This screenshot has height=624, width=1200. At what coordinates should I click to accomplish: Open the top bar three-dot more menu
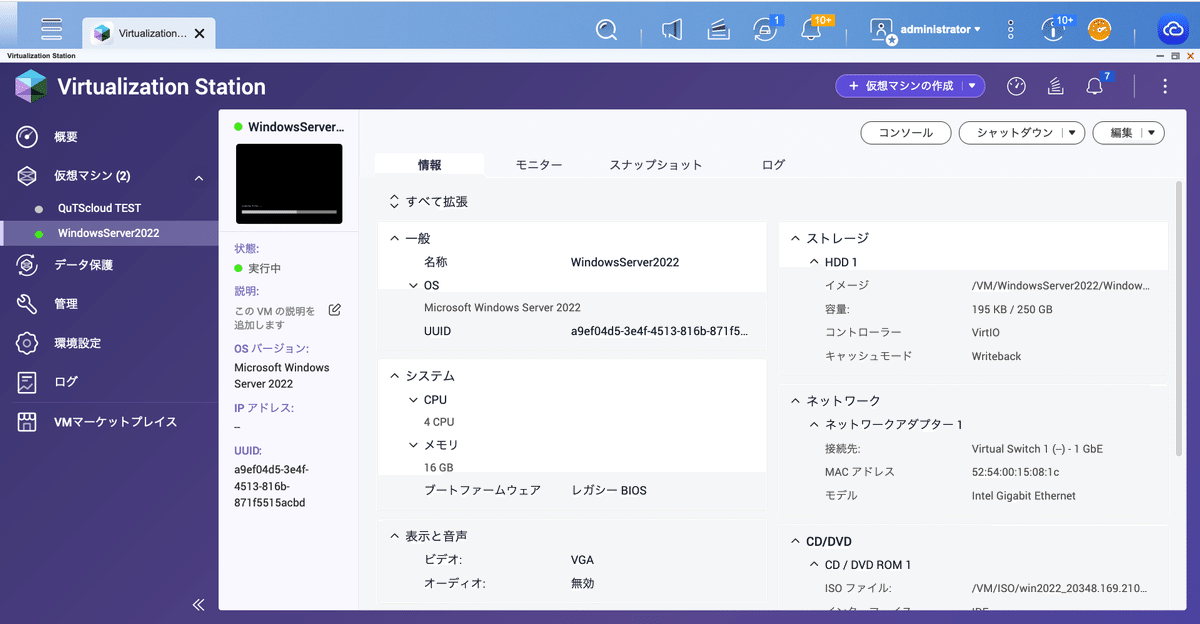click(x=1010, y=30)
